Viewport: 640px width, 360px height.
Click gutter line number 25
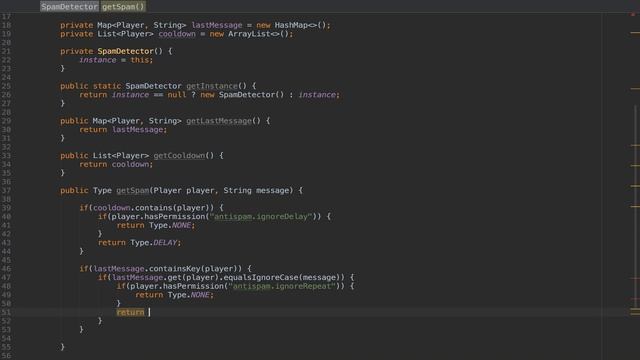(6, 86)
